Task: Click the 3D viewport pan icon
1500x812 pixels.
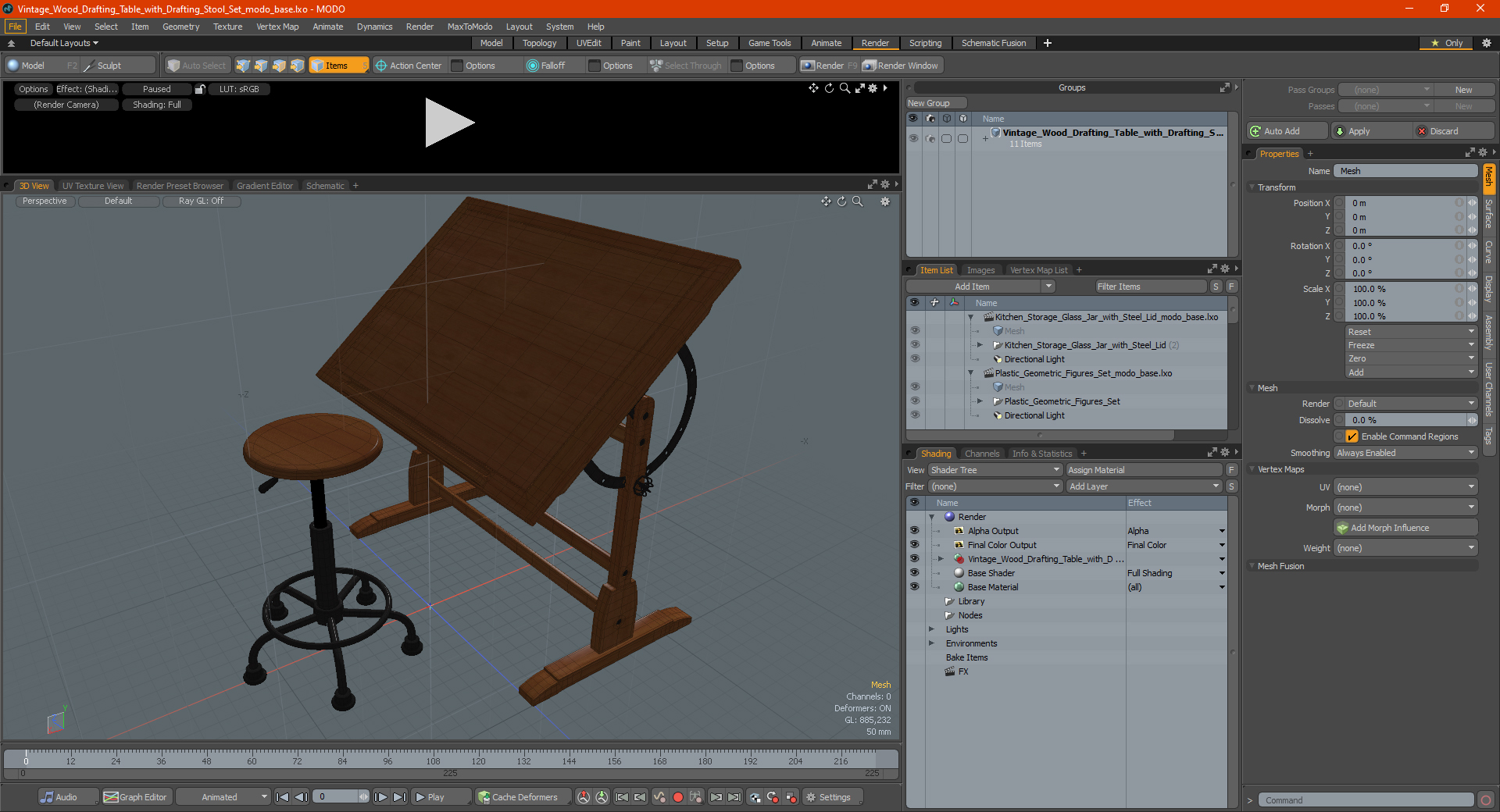Action: pyautogui.click(x=826, y=201)
